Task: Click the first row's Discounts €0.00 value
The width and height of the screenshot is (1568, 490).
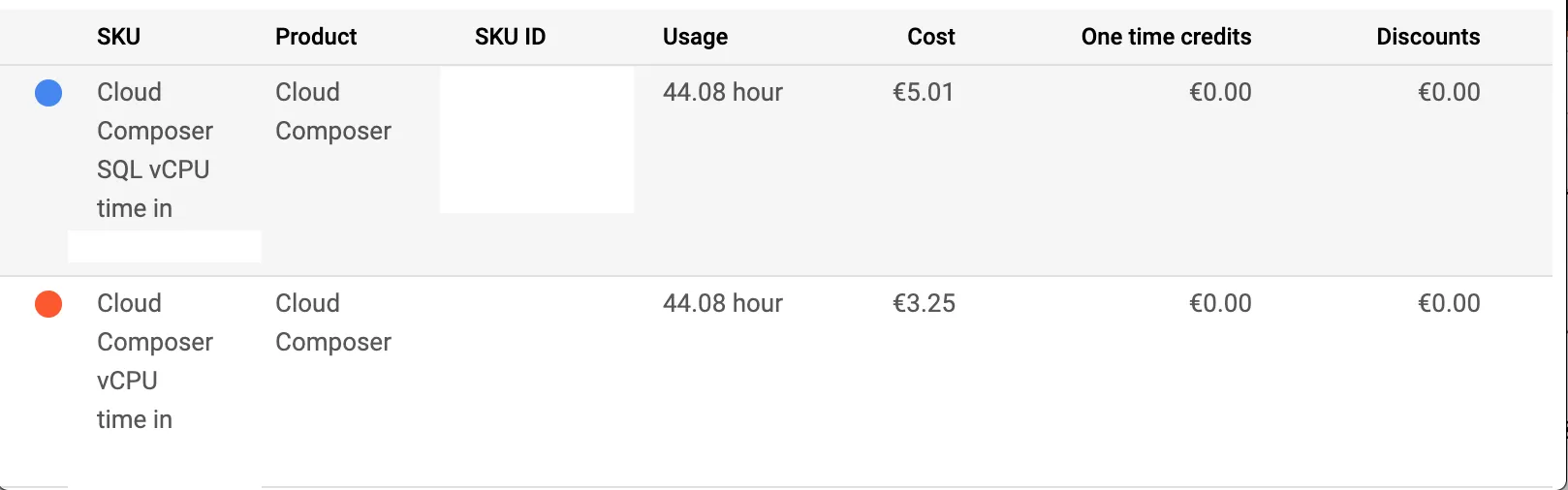Action: tap(1449, 93)
